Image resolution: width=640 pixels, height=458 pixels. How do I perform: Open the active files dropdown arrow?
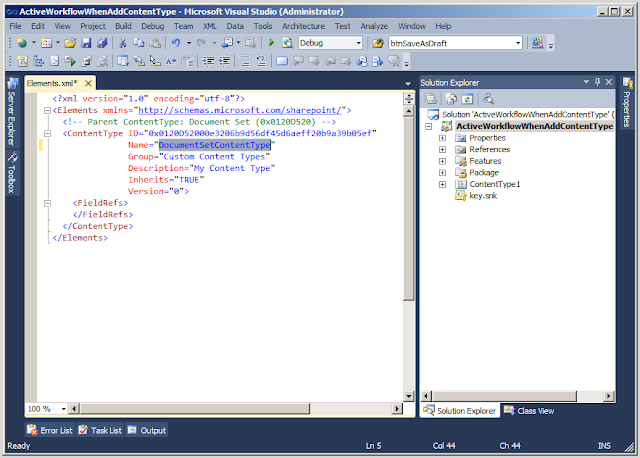(408, 84)
